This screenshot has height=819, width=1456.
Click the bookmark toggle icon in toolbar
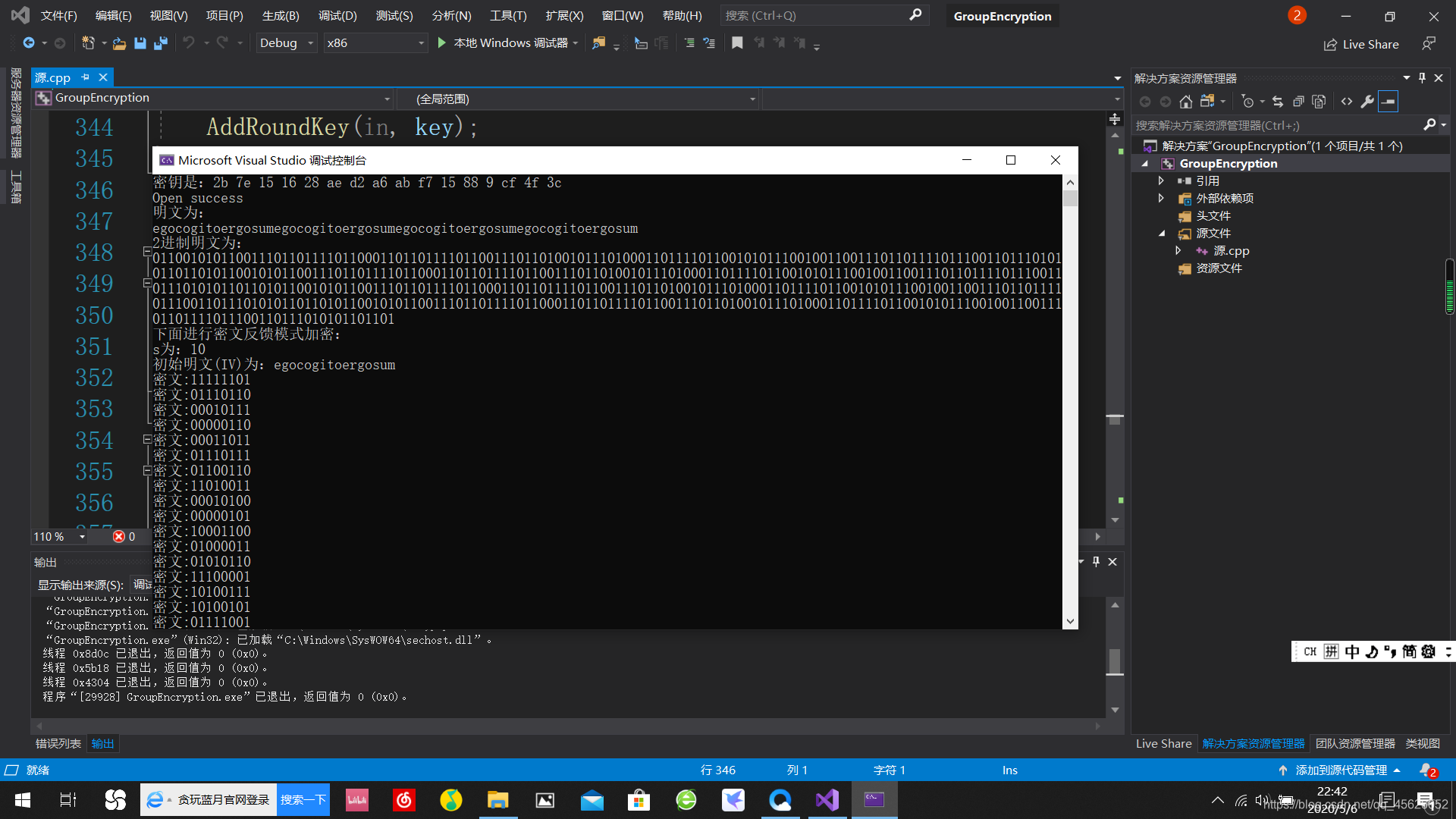(x=737, y=43)
